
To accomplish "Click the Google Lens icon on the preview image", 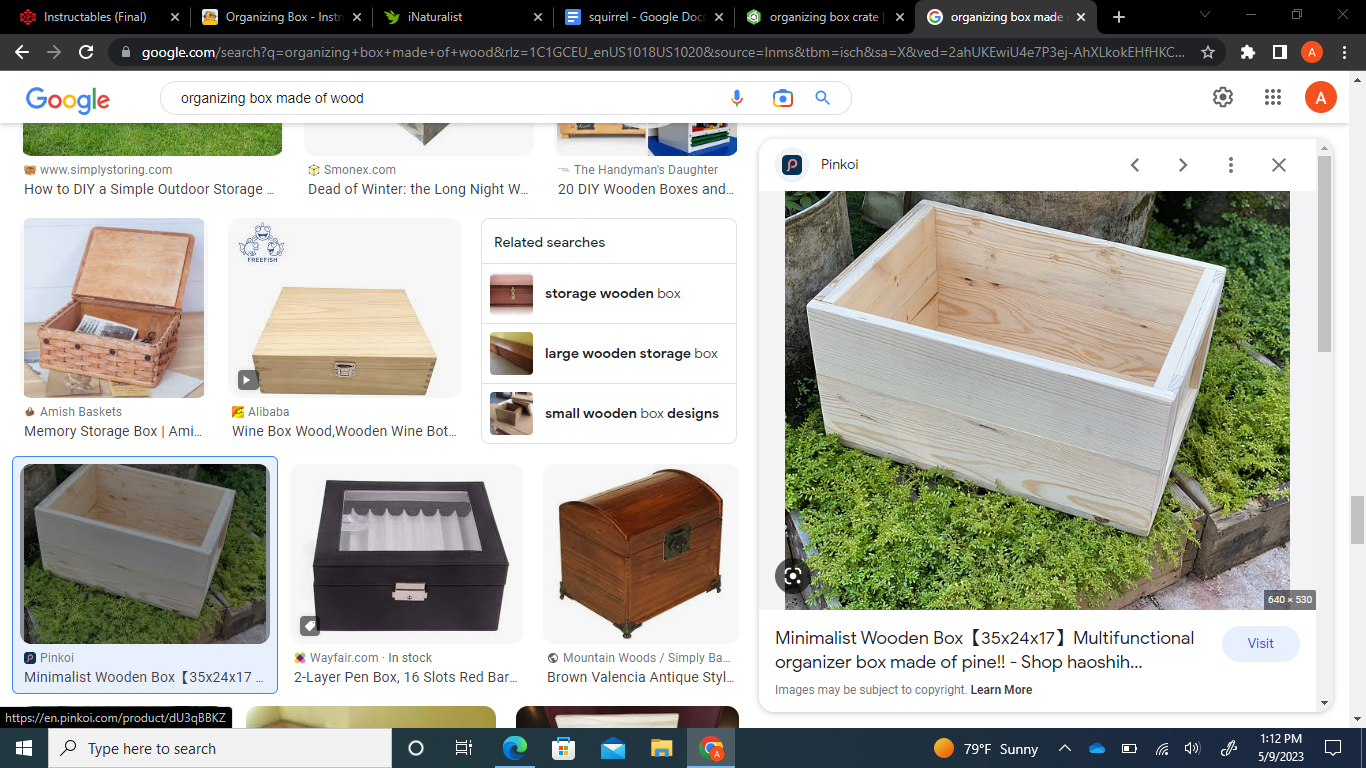I will 792,576.
